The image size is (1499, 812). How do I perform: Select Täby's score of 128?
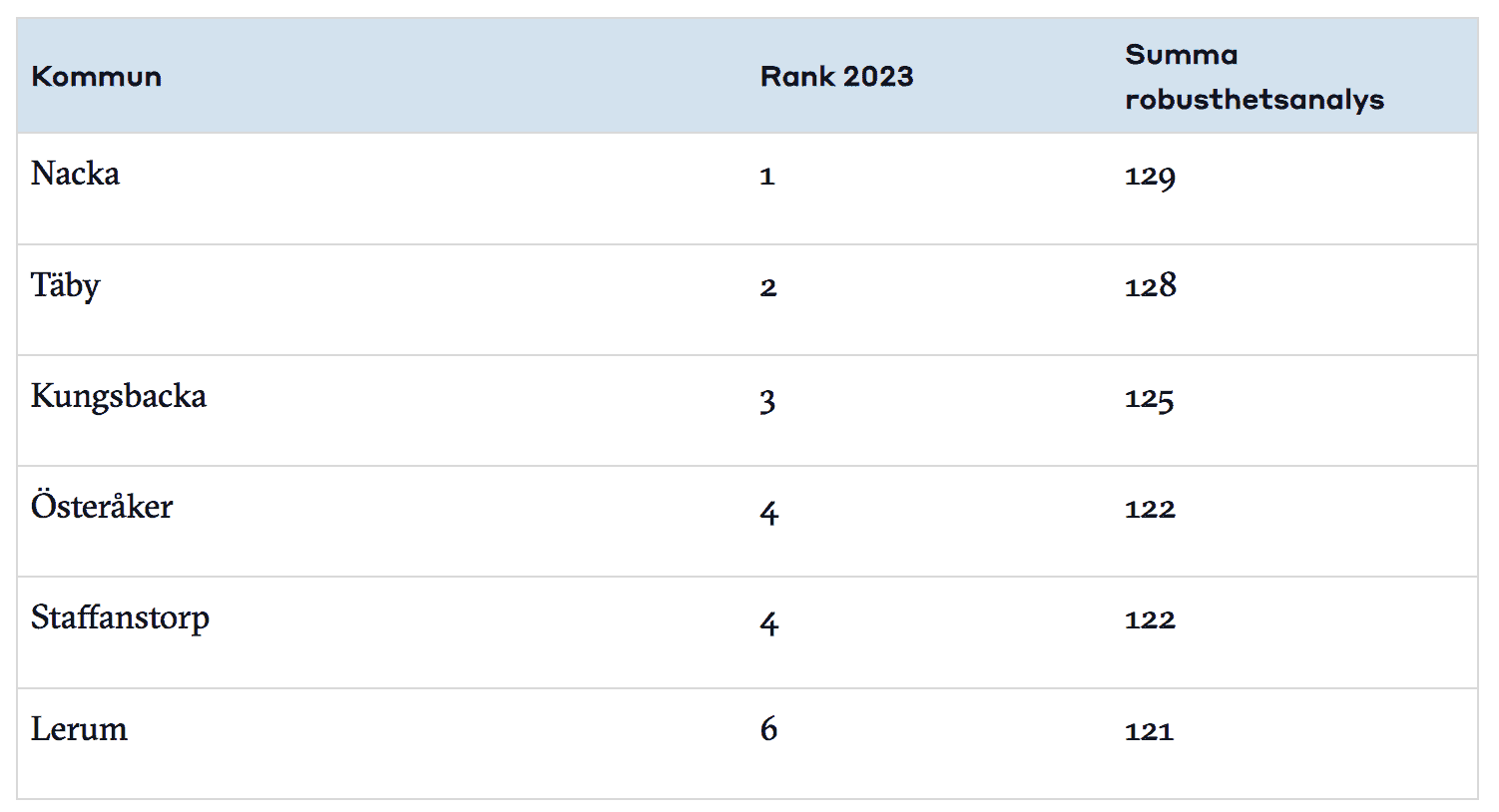pos(1151,285)
